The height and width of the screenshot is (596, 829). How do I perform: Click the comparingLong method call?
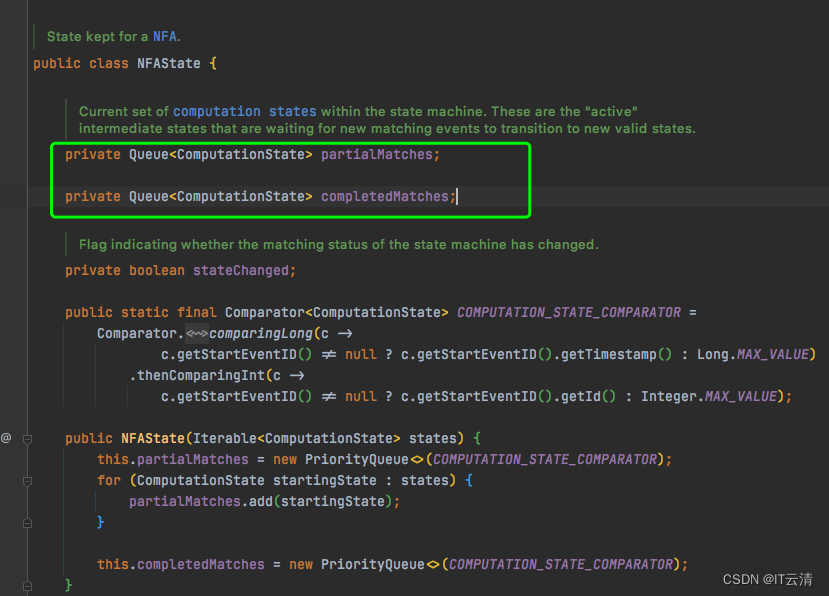tap(261, 334)
